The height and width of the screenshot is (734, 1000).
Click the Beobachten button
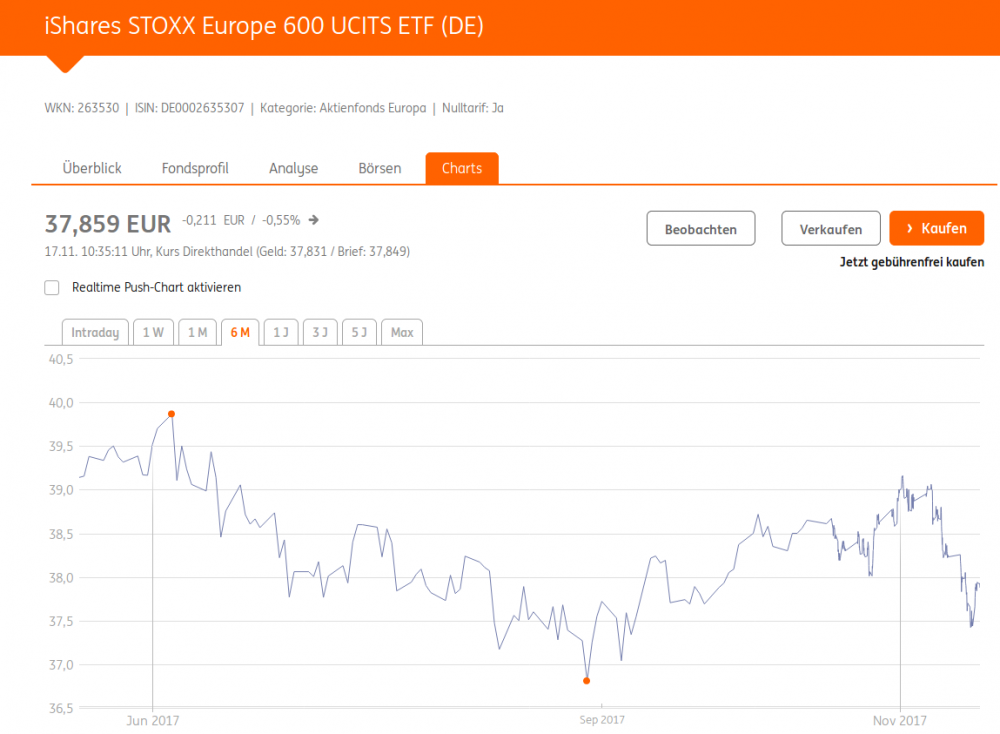[701, 228]
